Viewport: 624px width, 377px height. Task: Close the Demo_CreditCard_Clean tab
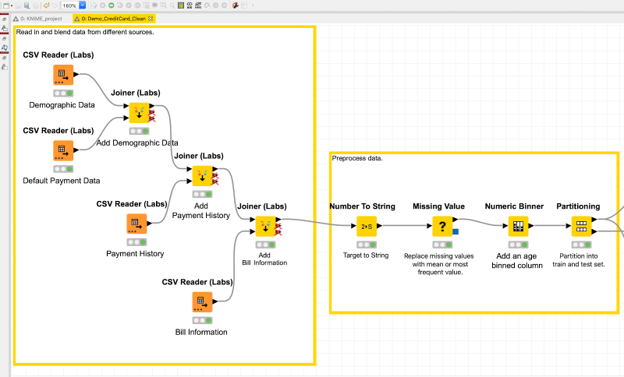click(x=150, y=19)
